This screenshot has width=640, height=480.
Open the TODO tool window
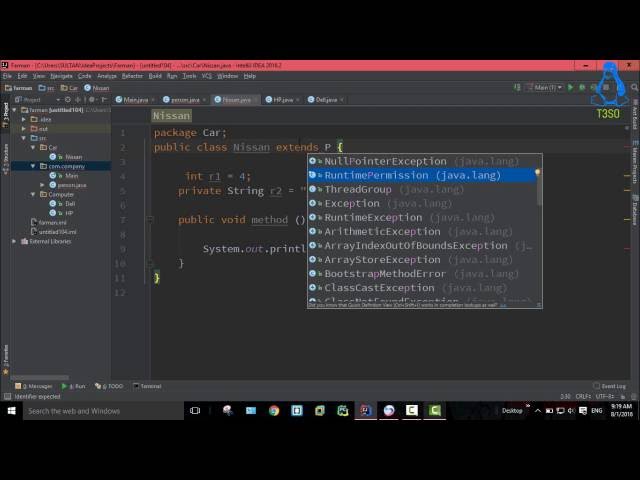coord(109,386)
